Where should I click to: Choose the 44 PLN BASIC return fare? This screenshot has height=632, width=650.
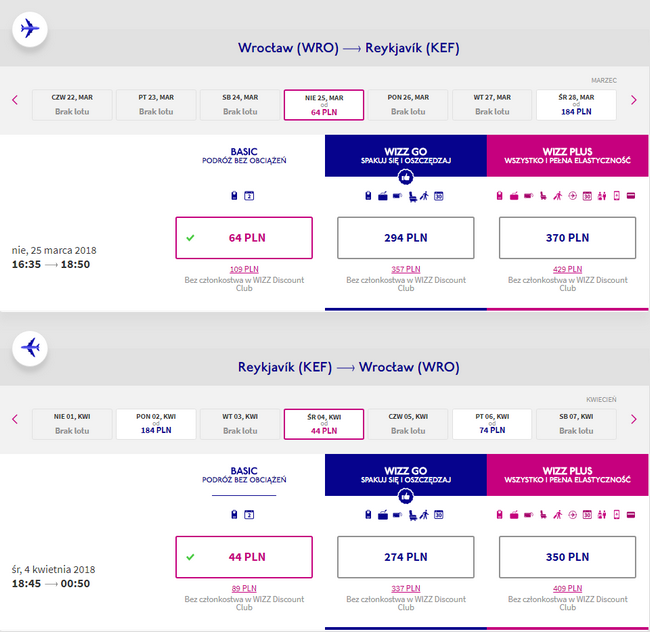click(244, 557)
